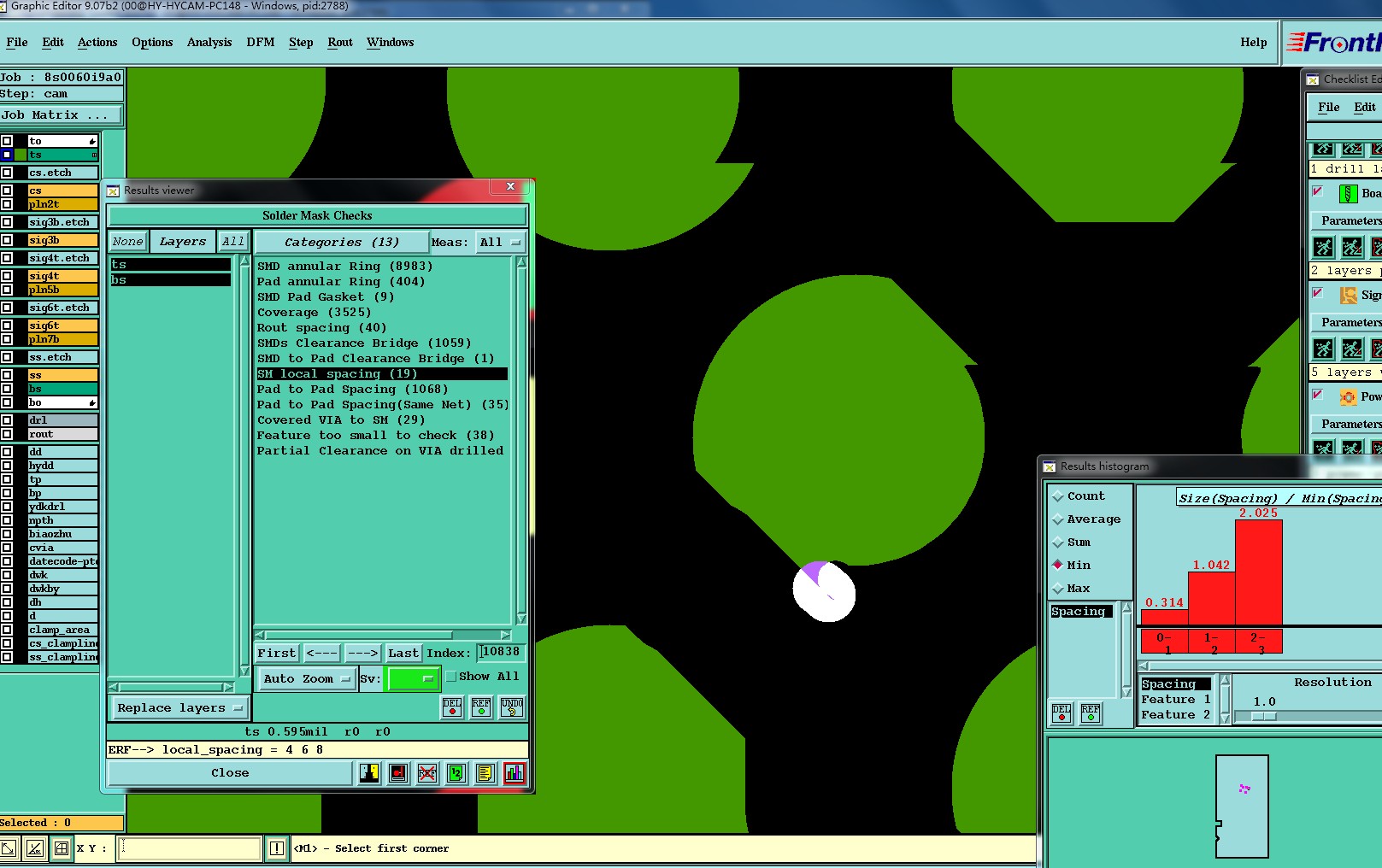
Task: Select the Min radio option
Action: (x=1058, y=565)
